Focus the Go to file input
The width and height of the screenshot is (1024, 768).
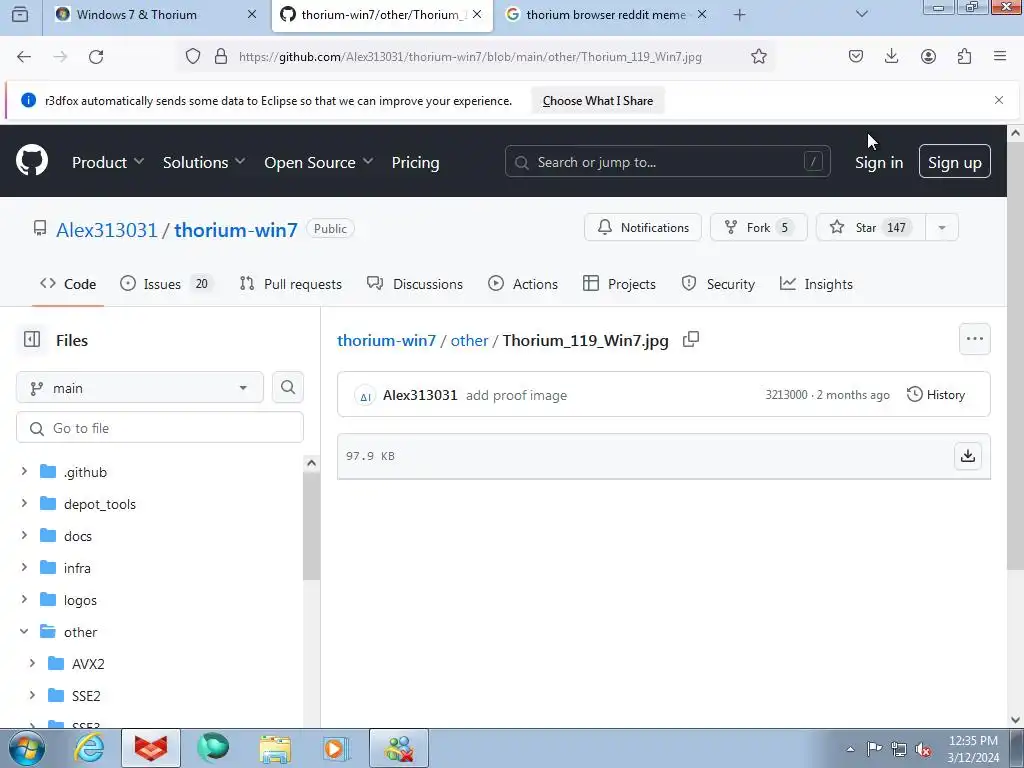click(x=160, y=428)
